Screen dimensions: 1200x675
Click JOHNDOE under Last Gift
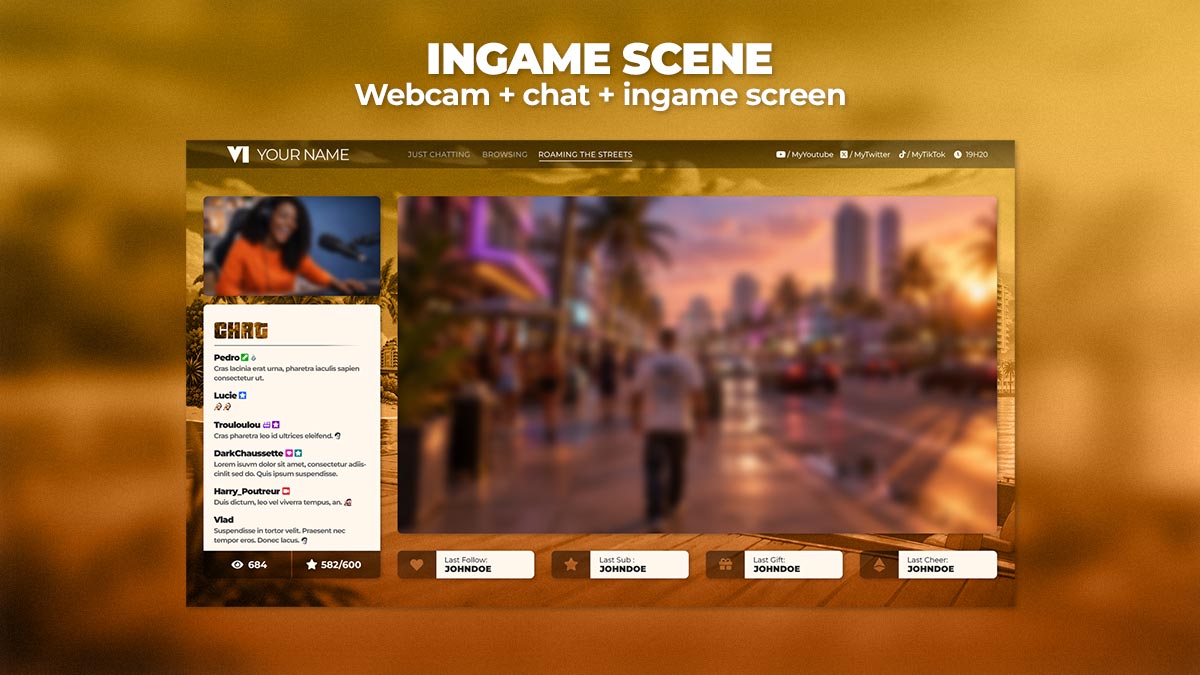[x=776, y=569]
